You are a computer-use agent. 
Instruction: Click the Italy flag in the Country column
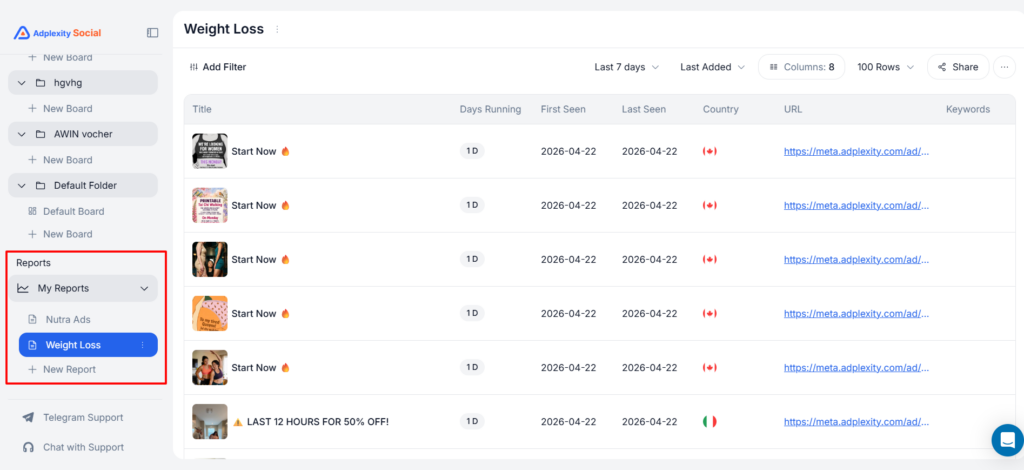(x=709, y=422)
